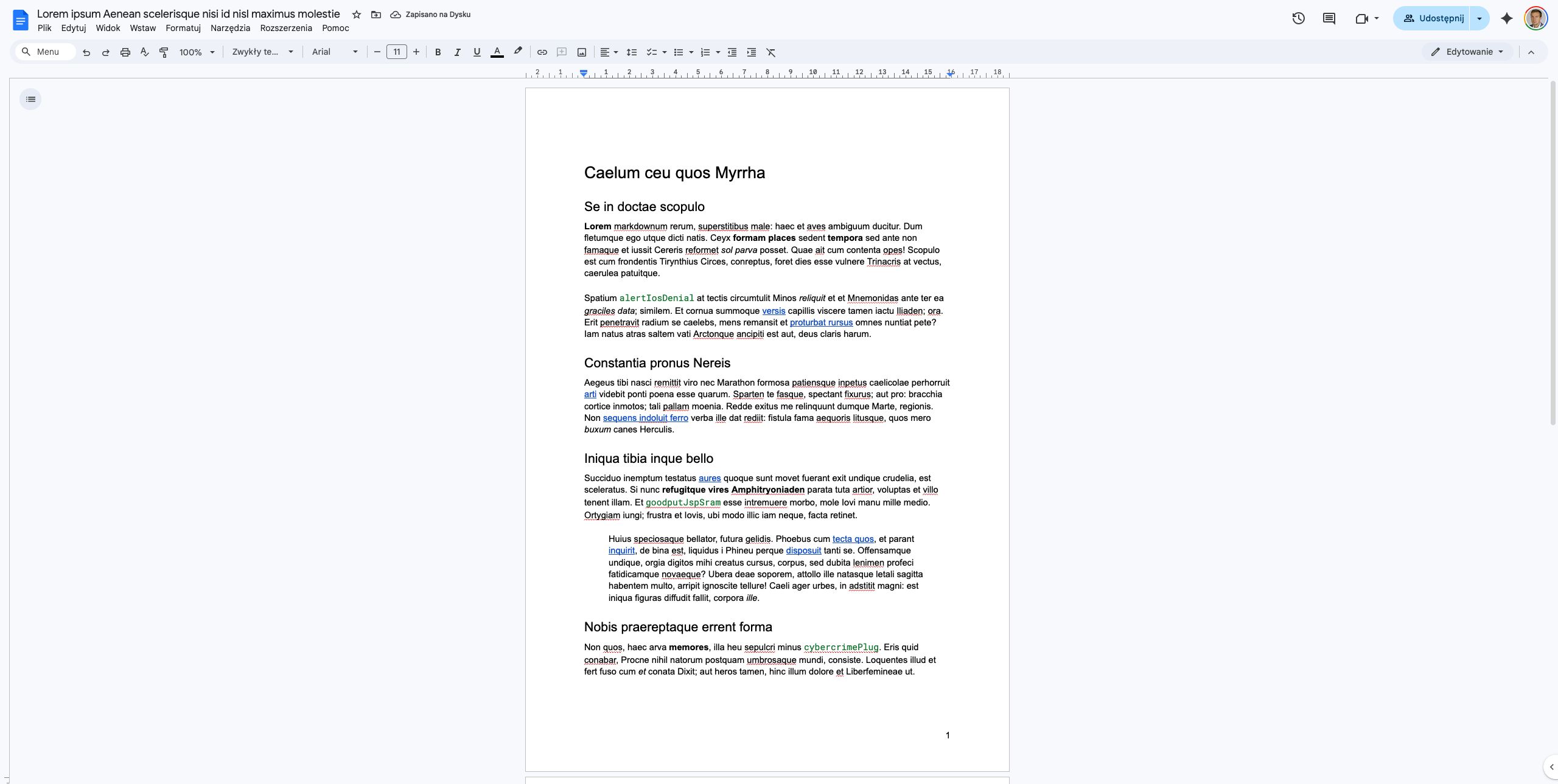
Task: Open Gemini sparkle icon
Action: 1507,18
